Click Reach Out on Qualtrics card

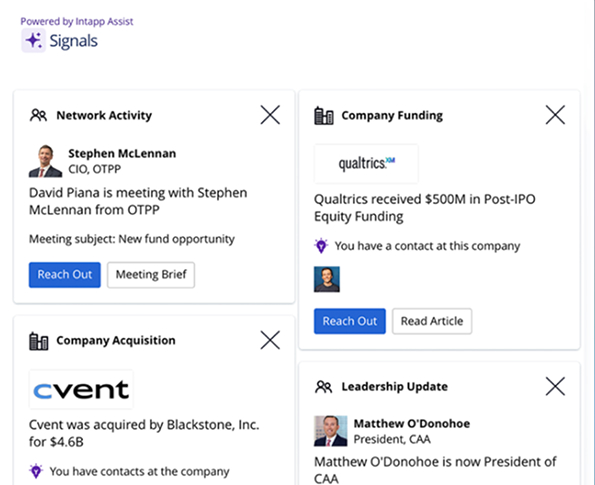pos(349,321)
